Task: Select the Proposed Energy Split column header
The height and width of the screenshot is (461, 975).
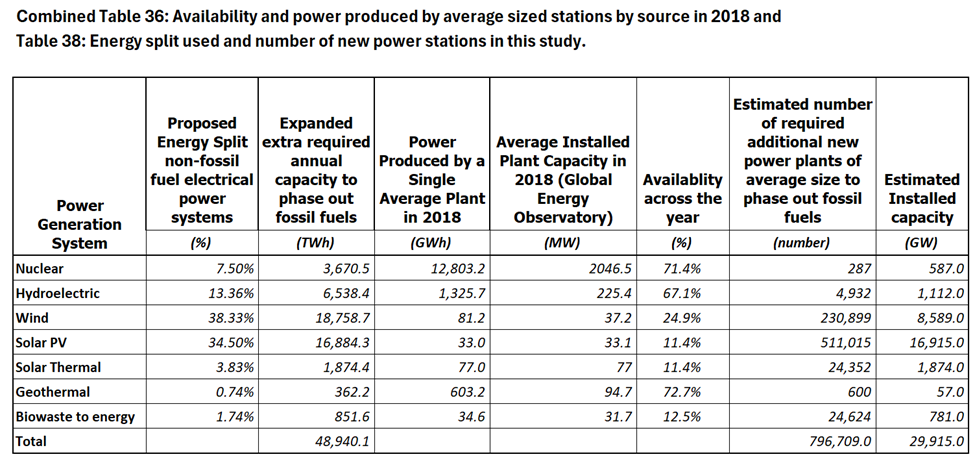Action: (201, 170)
